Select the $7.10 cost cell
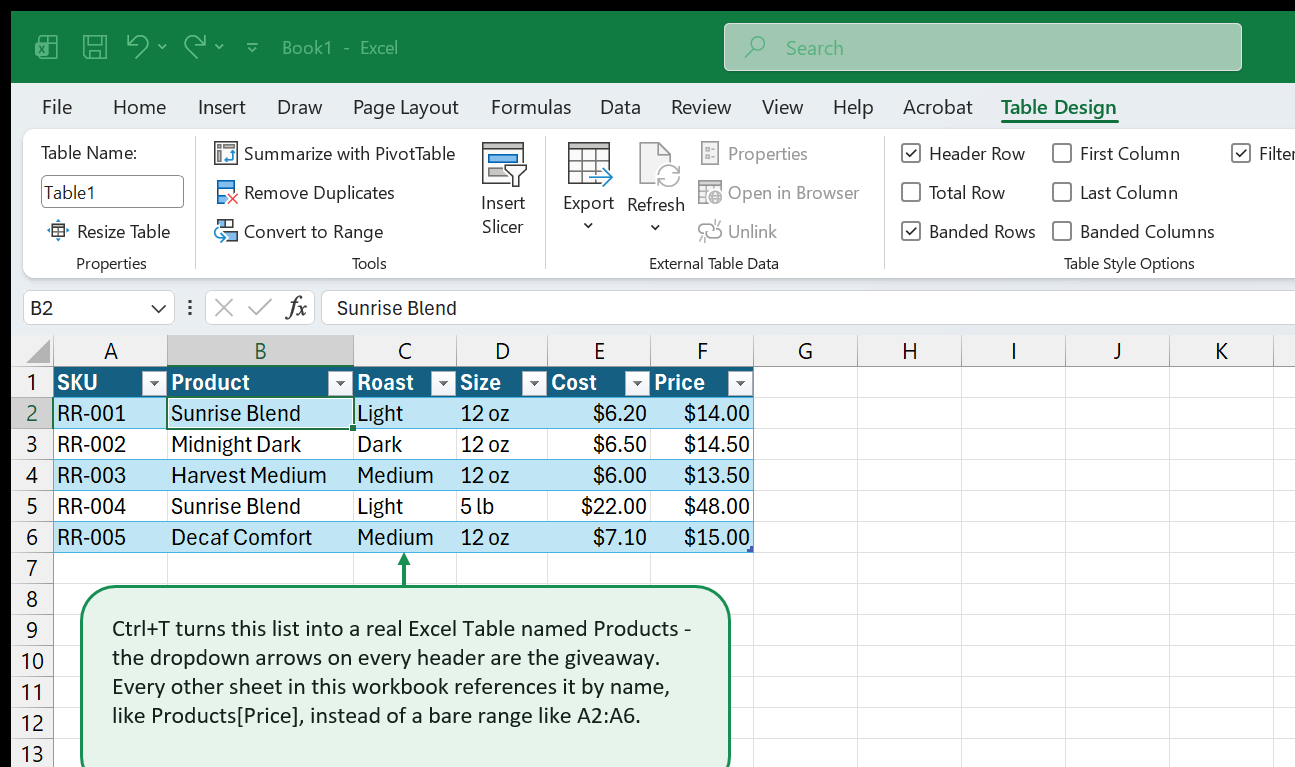The image size is (1295, 767). [599, 537]
